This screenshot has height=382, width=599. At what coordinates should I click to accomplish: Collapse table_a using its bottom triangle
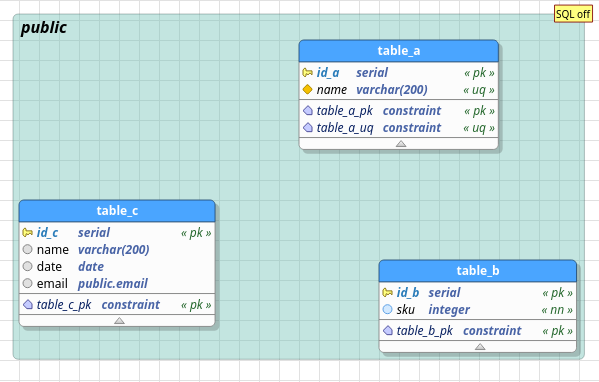[x=401, y=144]
